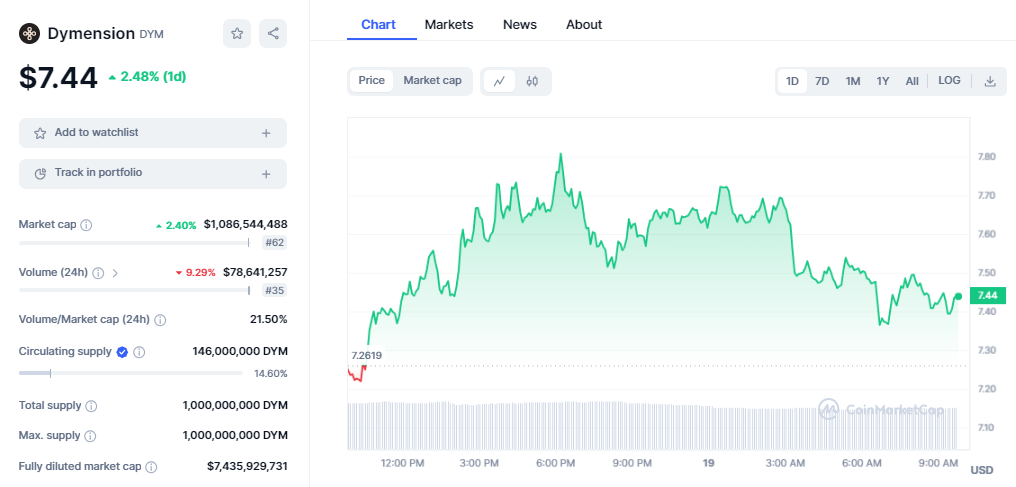Click the 7.80 price axis label
The width and height of the screenshot is (1016, 487).
(x=987, y=157)
